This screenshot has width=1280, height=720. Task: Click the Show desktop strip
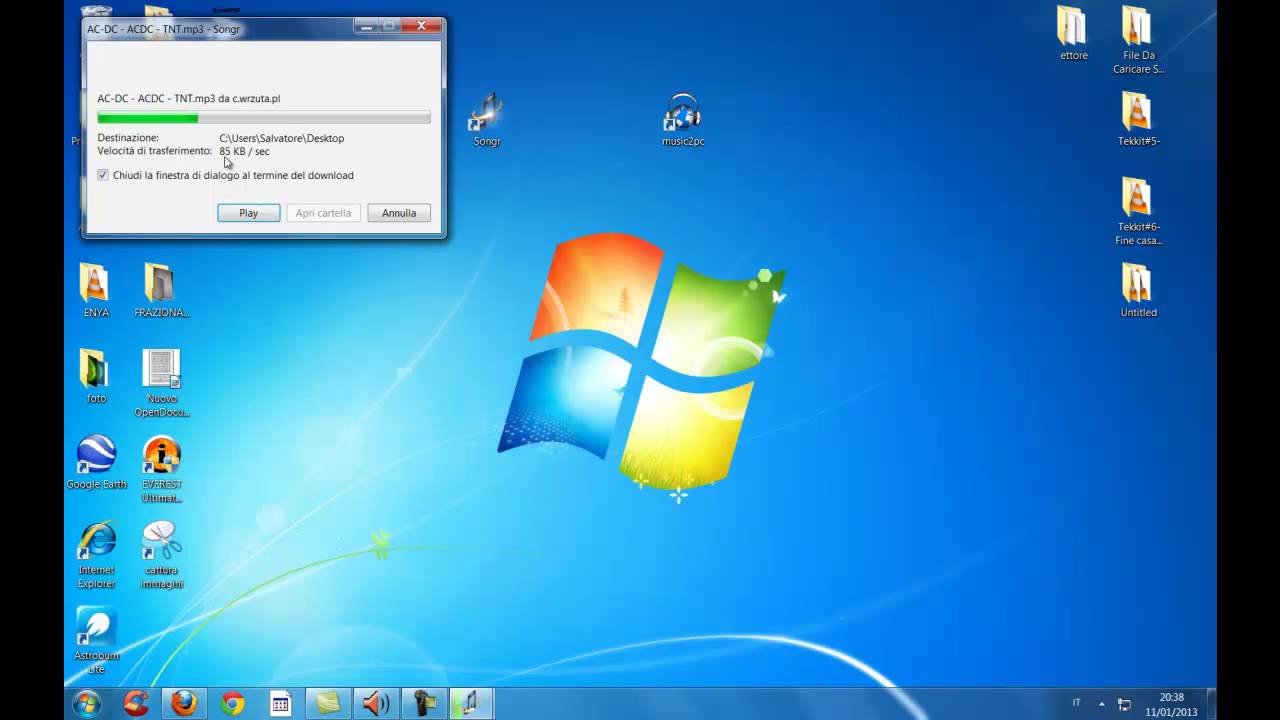pos(1210,704)
